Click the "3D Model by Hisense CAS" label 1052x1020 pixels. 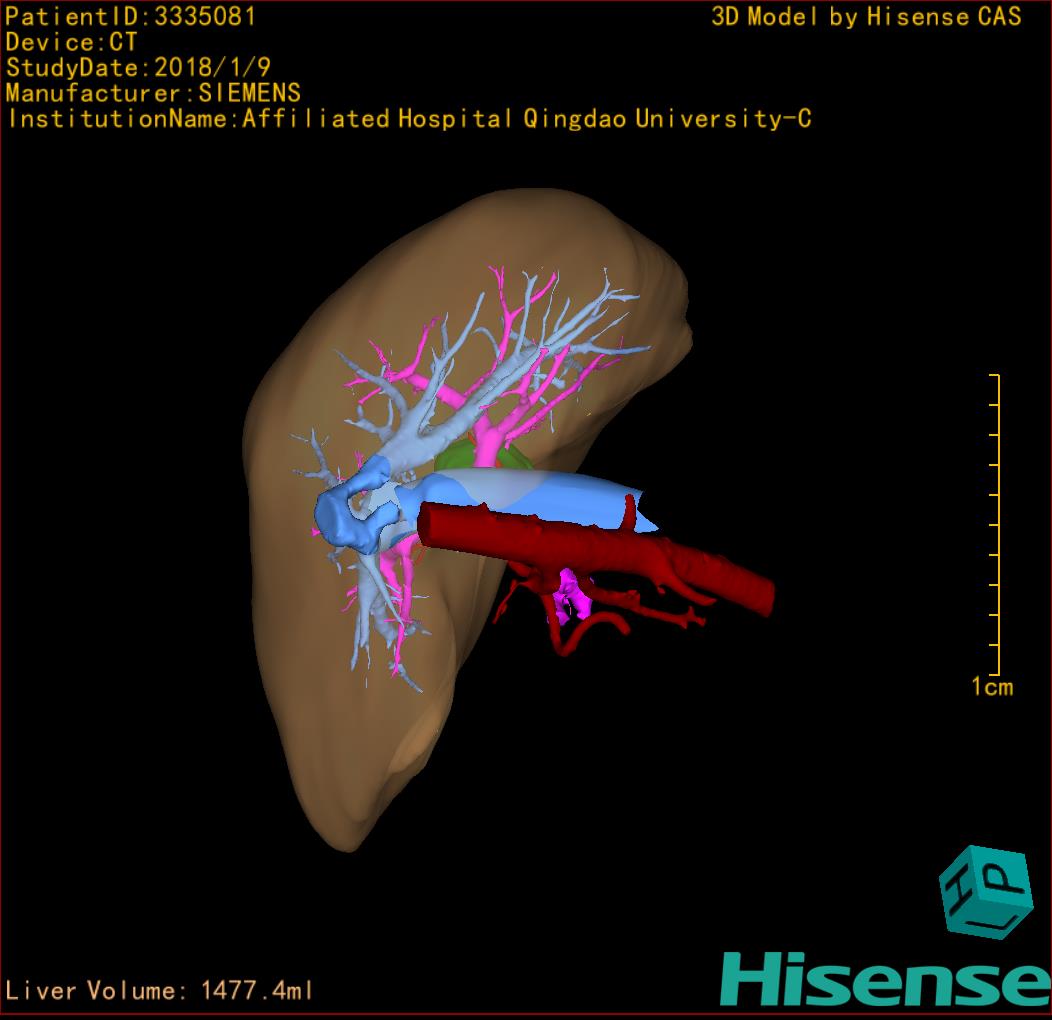pos(866,17)
